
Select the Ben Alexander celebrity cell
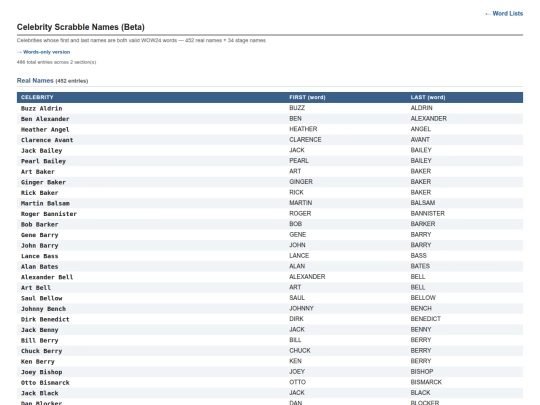(45, 119)
